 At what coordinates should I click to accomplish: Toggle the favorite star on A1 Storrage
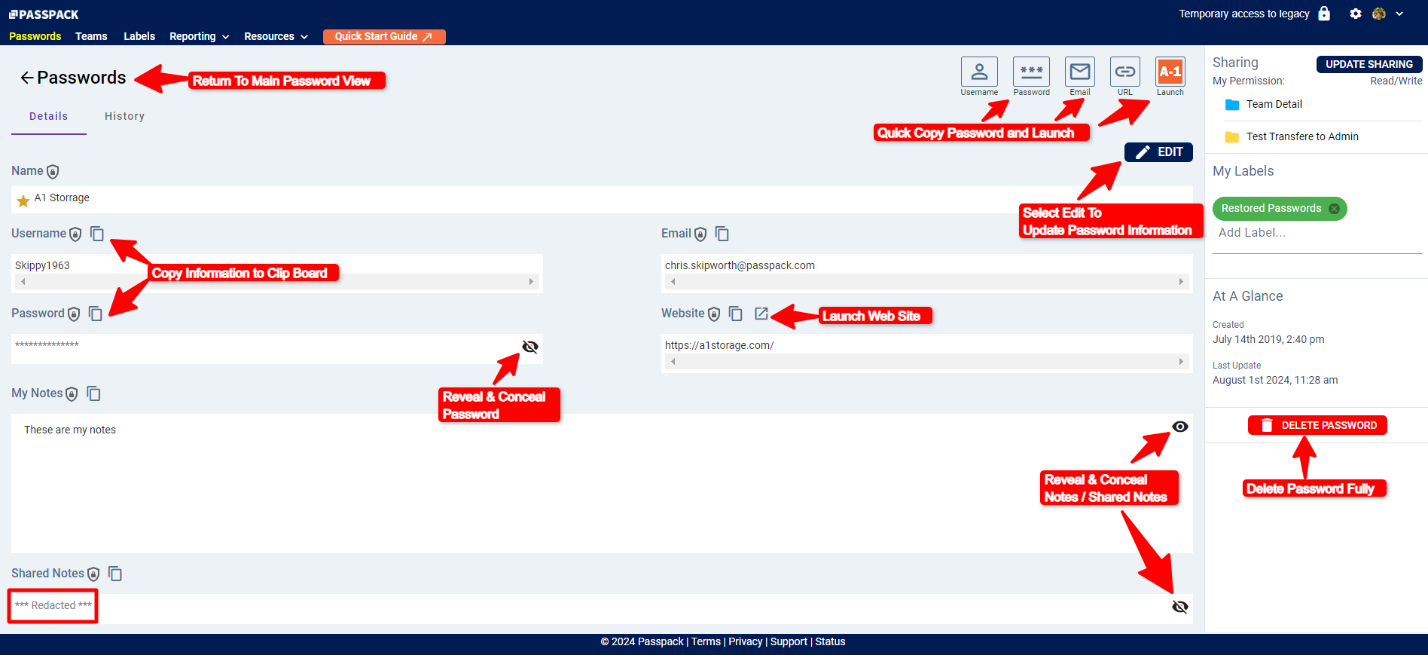pyautogui.click(x=23, y=201)
